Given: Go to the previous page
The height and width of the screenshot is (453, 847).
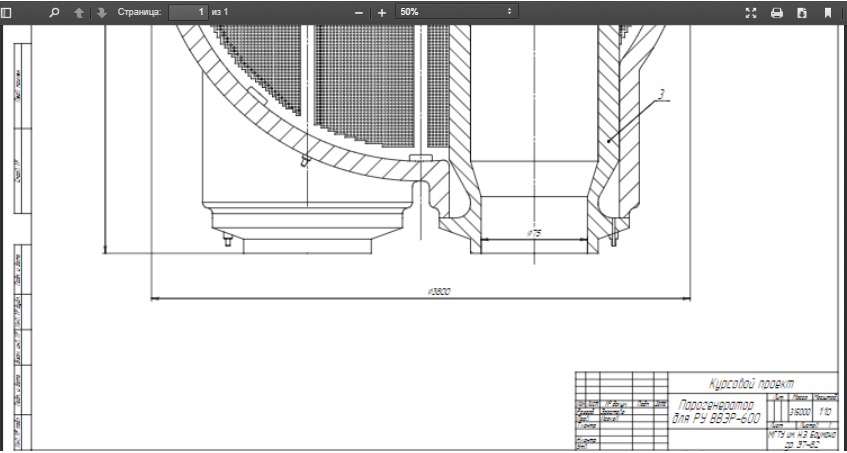Looking at the screenshot, I should pyautogui.click(x=80, y=13).
